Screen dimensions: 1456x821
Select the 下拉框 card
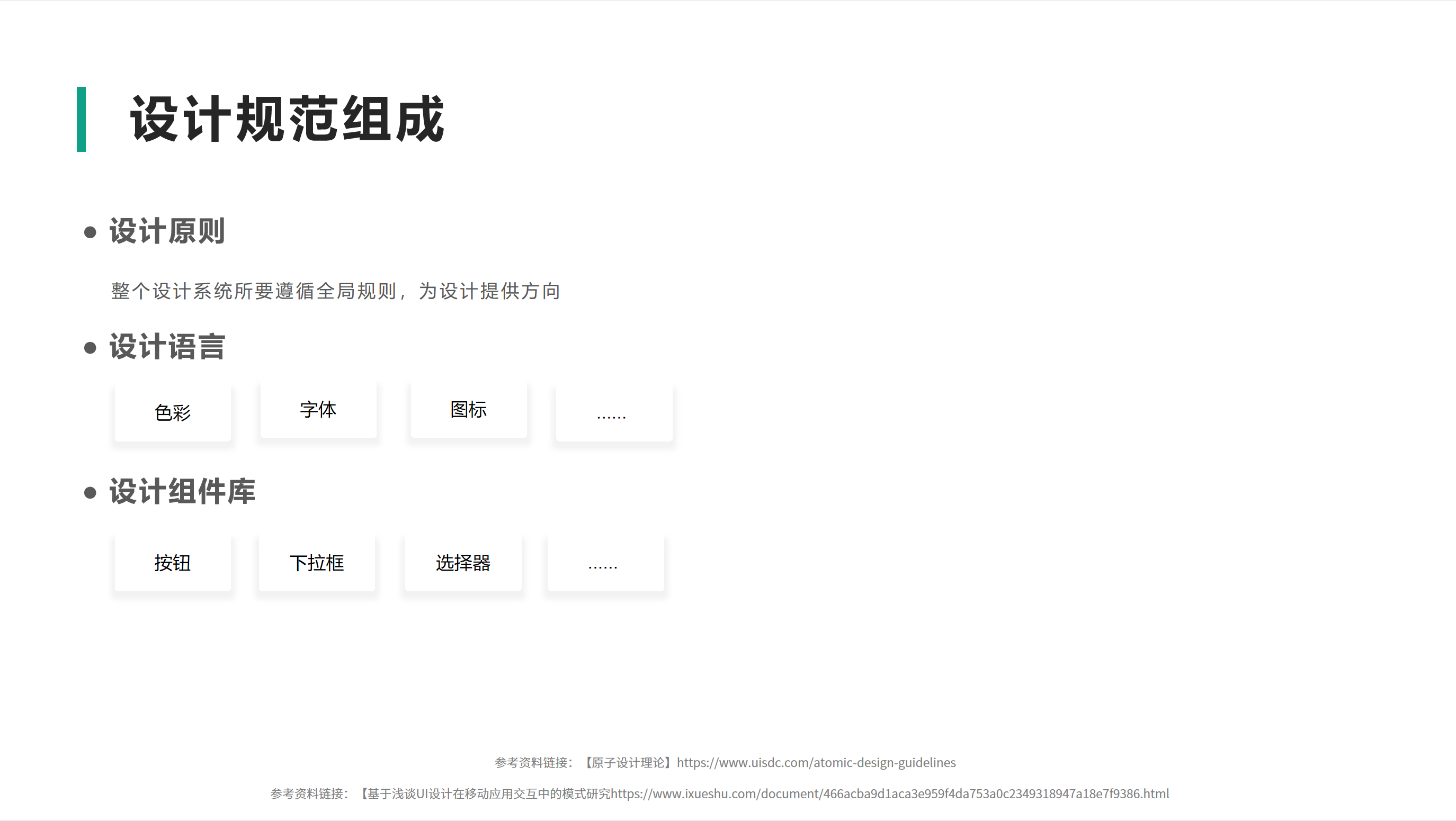tap(317, 563)
